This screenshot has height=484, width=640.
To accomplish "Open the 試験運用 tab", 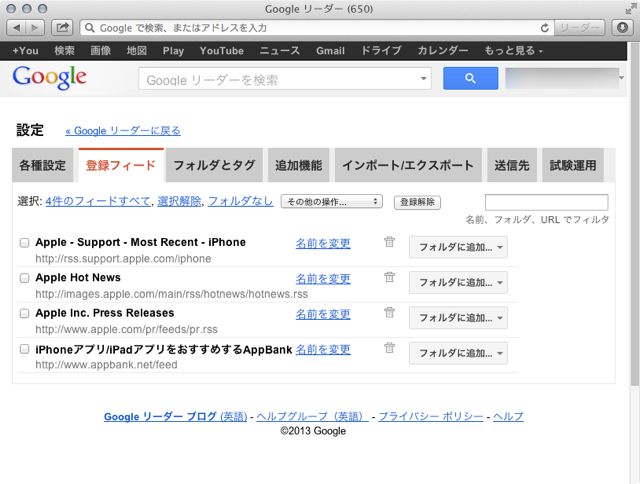I will pyautogui.click(x=573, y=165).
